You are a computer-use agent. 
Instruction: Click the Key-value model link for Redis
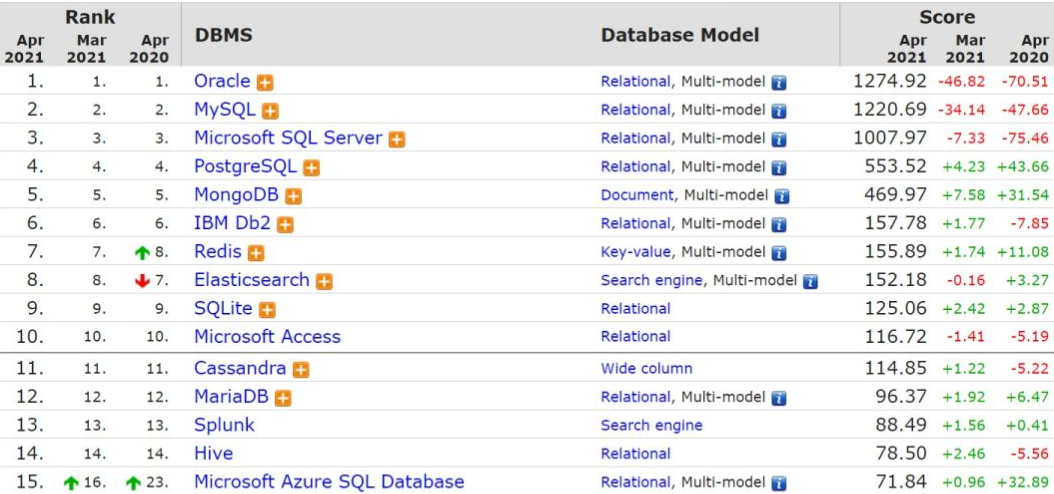pos(636,252)
